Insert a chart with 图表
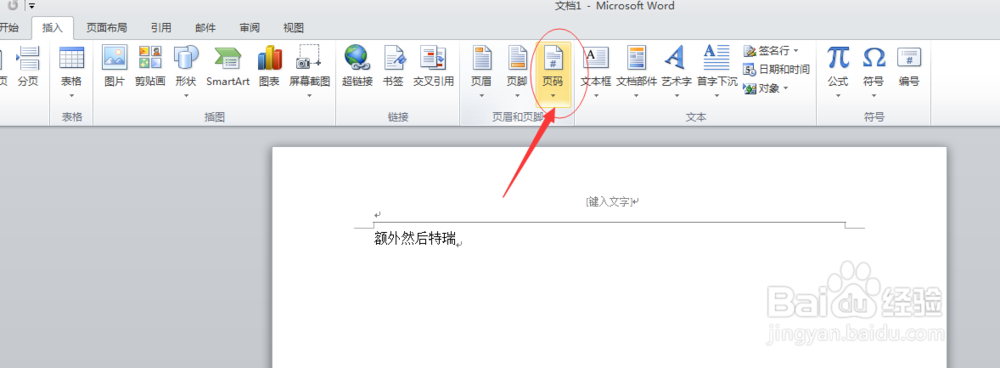This screenshot has width=1000, height=368. tap(269, 67)
